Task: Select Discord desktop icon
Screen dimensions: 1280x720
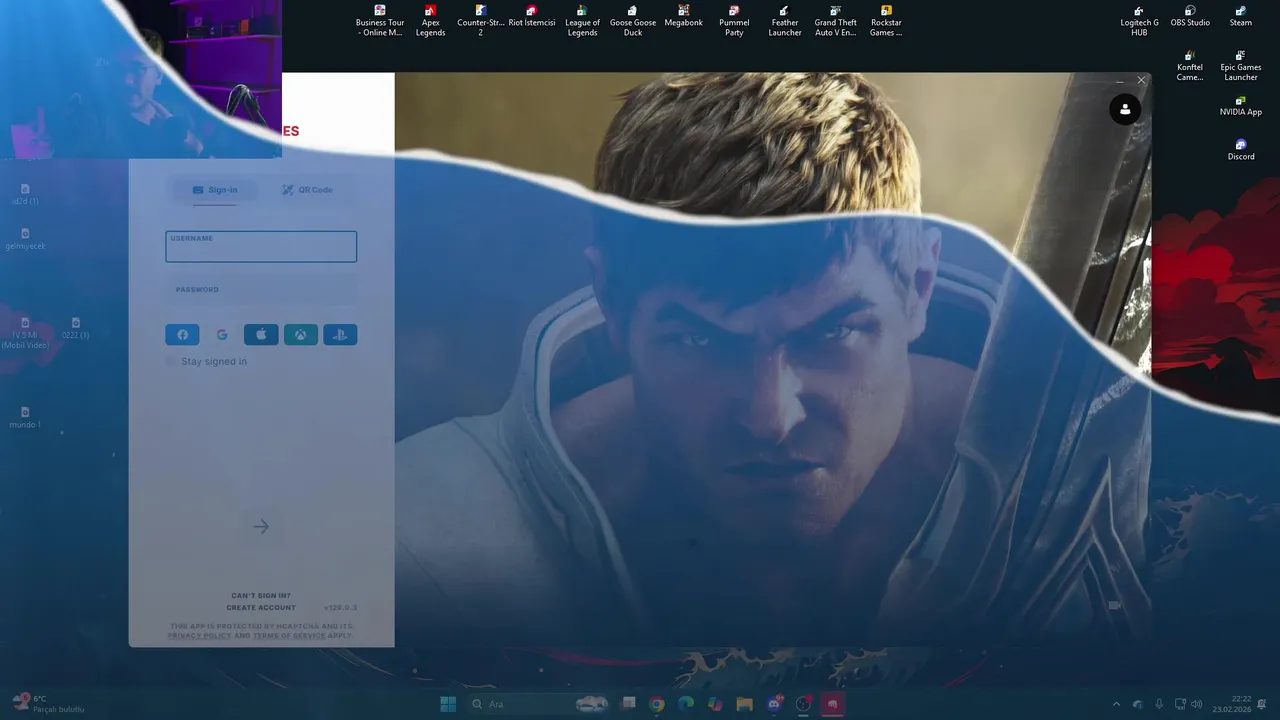Action: click(1241, 150)
